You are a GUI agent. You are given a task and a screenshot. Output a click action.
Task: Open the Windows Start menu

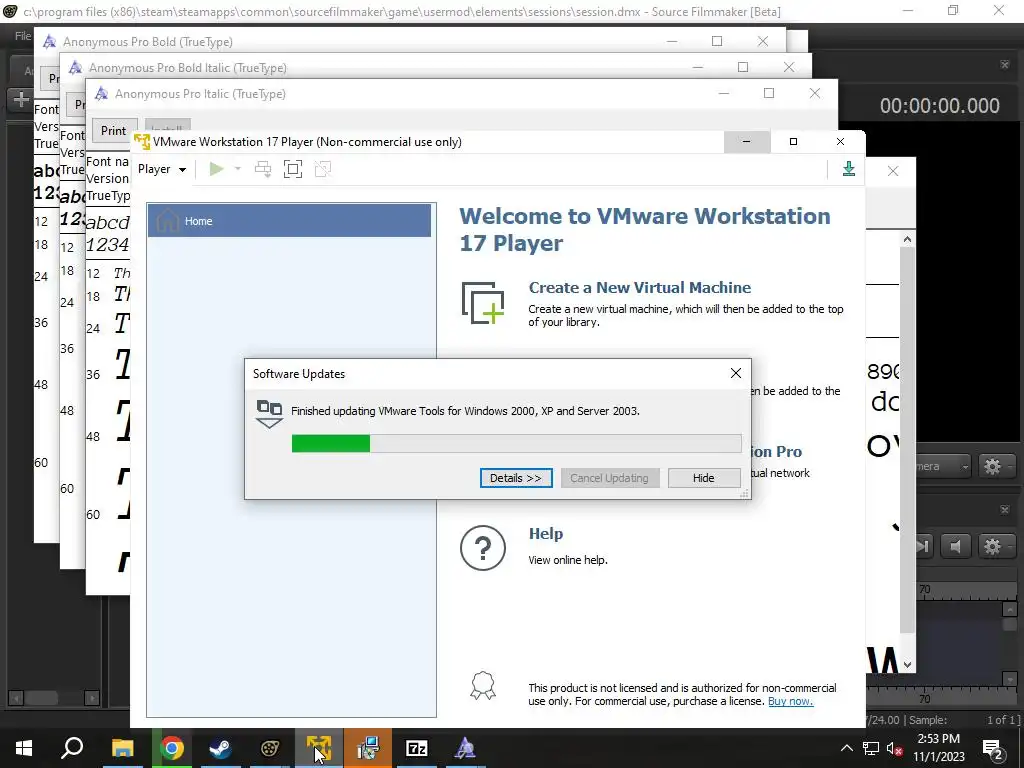click(x=24, y=748)
